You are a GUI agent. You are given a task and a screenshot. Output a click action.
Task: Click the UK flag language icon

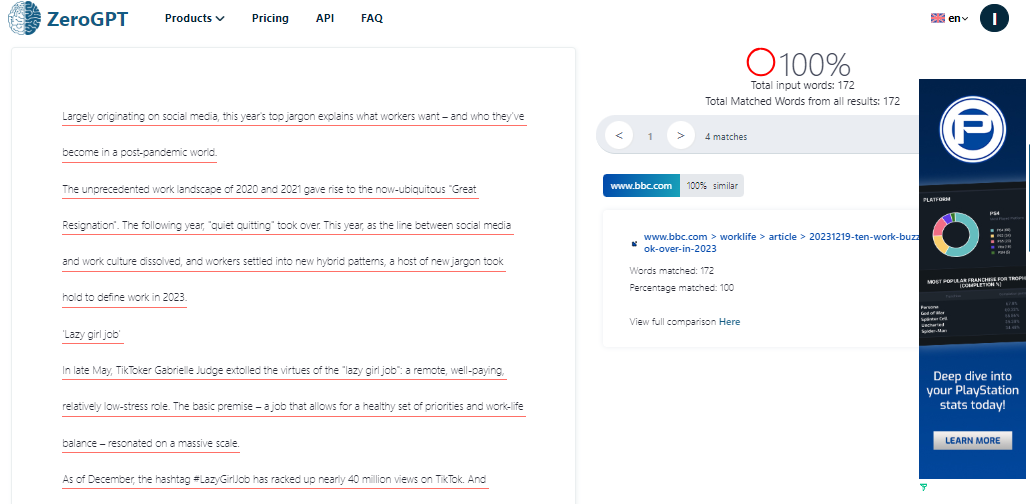tap(937, 18)
